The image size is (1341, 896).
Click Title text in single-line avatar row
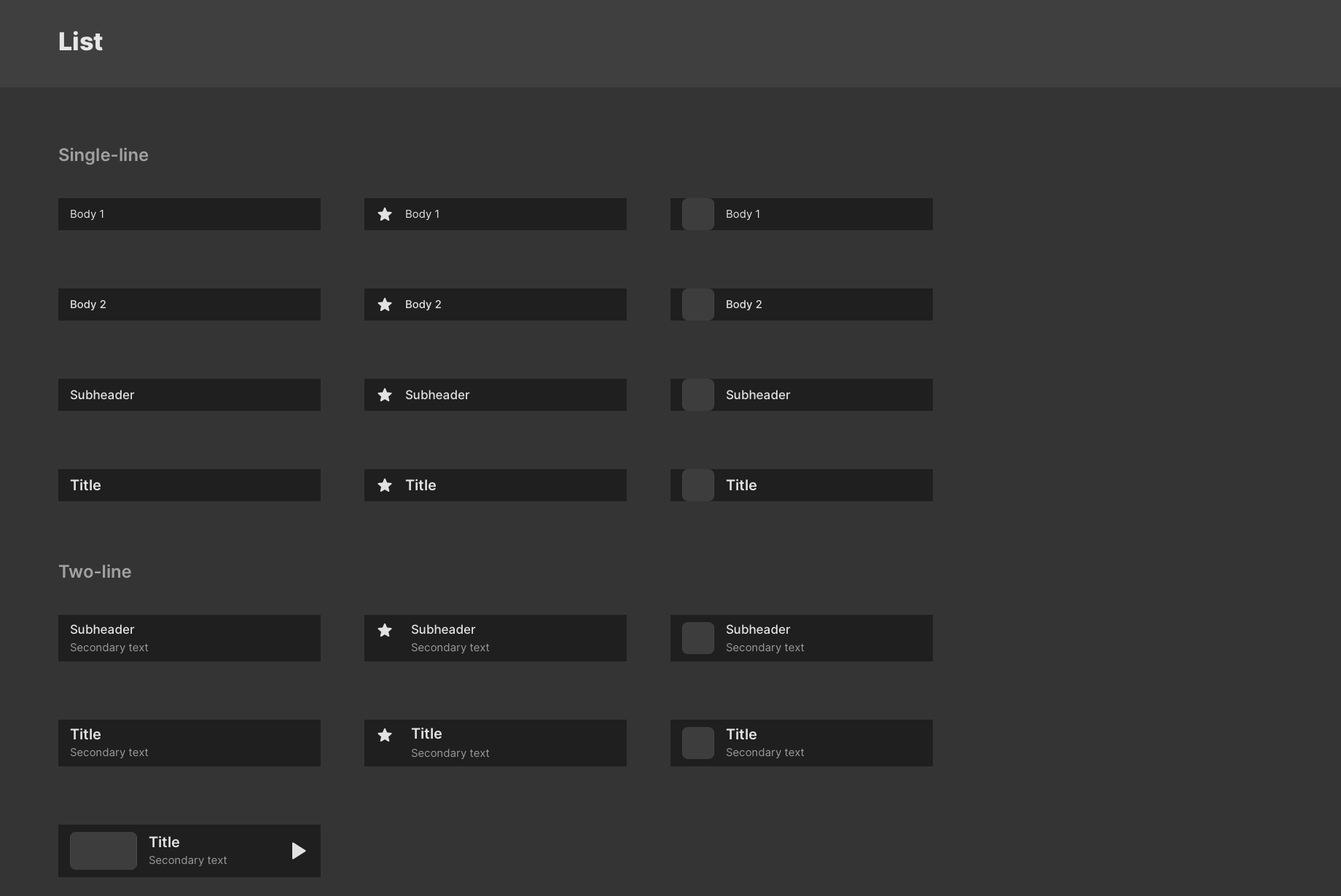(x=741, y=485)
